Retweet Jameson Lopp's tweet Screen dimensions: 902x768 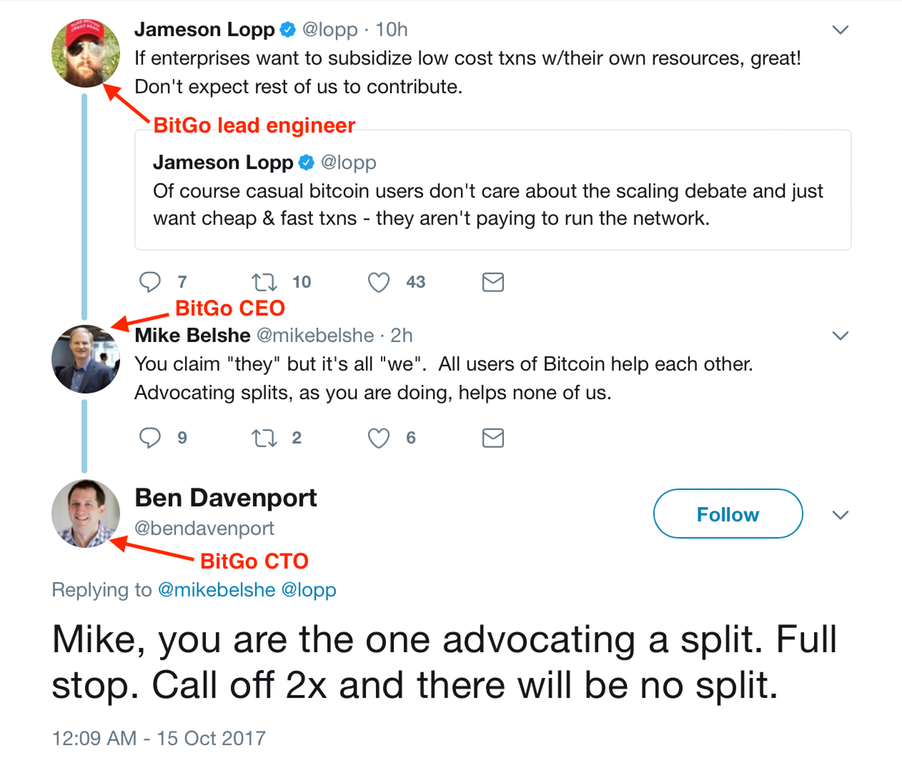coord(264,283)
